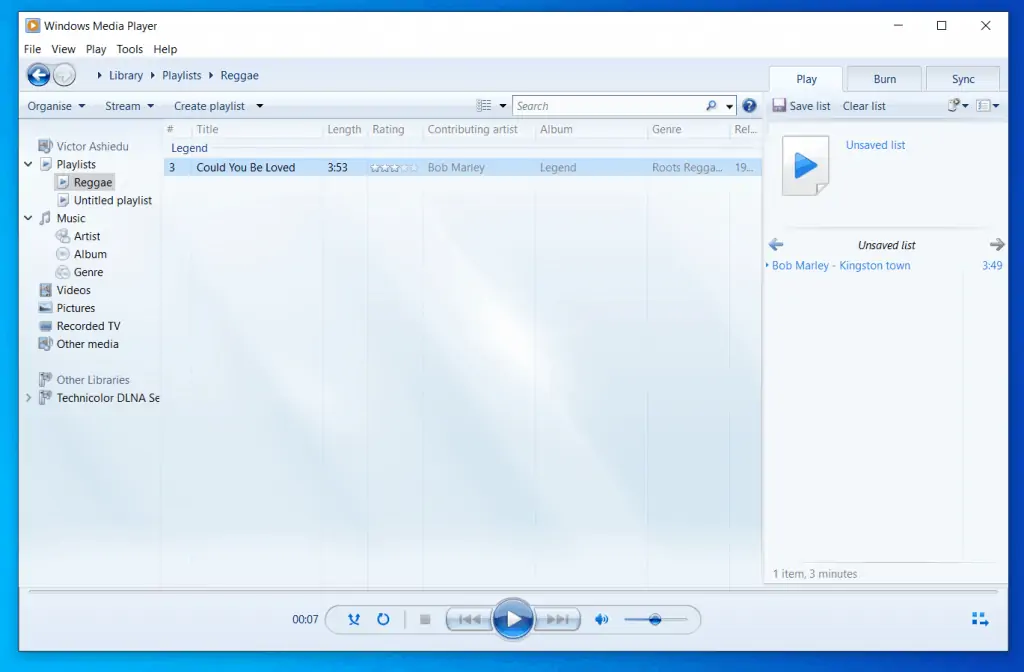Collapse the Playlists tree section
Viewport: 1024px width, 672px height.
28,164
